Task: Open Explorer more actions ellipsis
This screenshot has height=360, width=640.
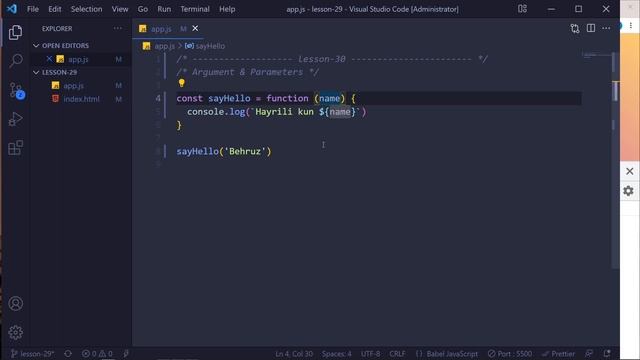Action: click(118, 29)
